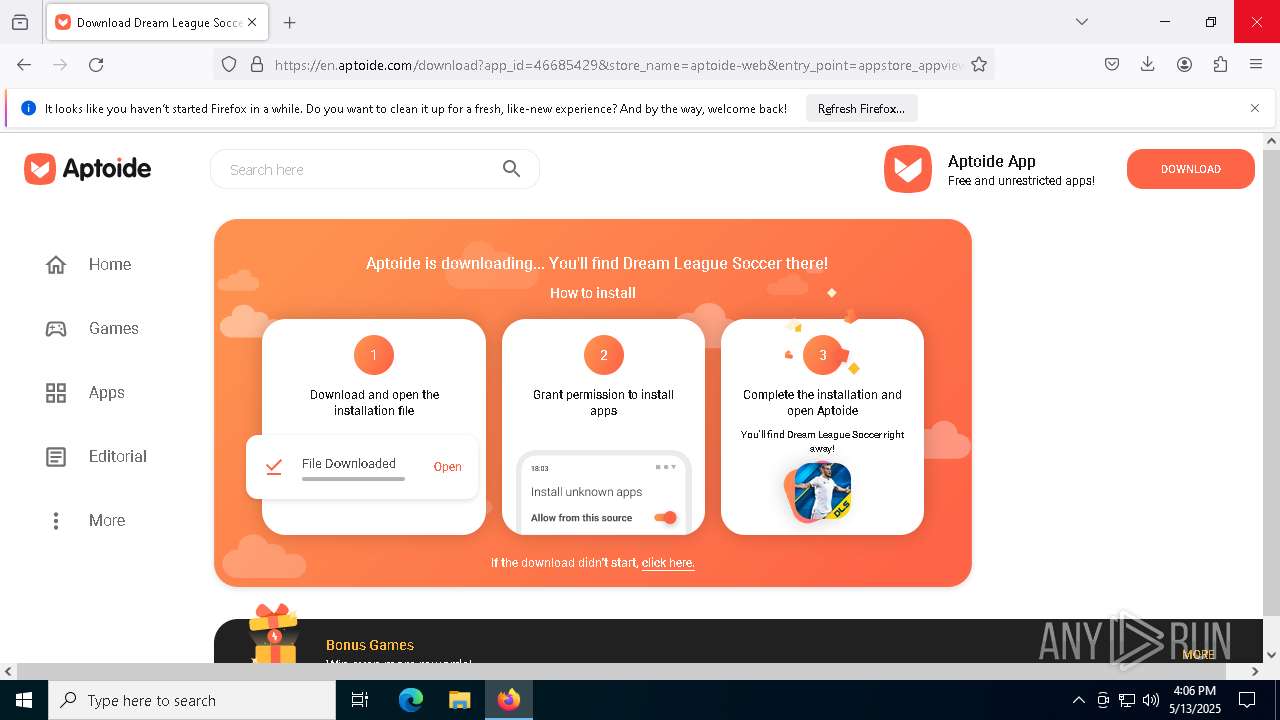This screenshot has width=1280, height=720.
Task: Click the MORE link in Bonus Games
Action: click(1198, 655)
